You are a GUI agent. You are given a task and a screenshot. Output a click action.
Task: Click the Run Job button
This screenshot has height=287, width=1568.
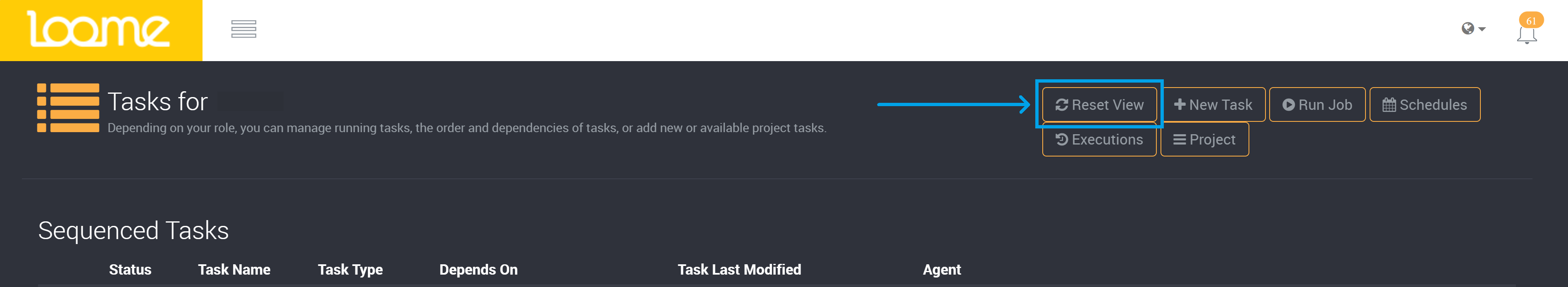pyautogui.click(x=1317, y=104)
